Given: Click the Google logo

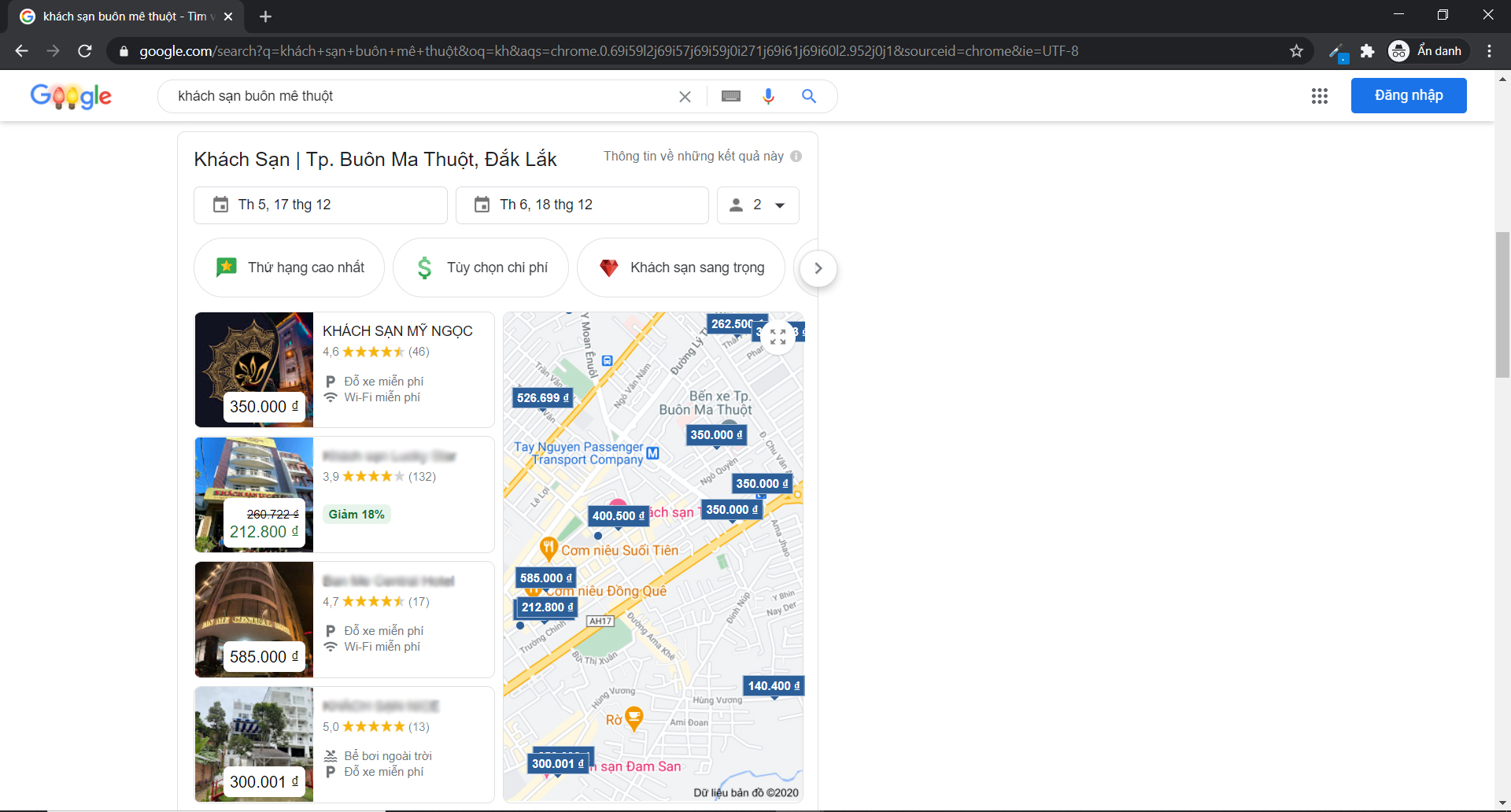Looking at the screenshot, I should tap(71, 96).
